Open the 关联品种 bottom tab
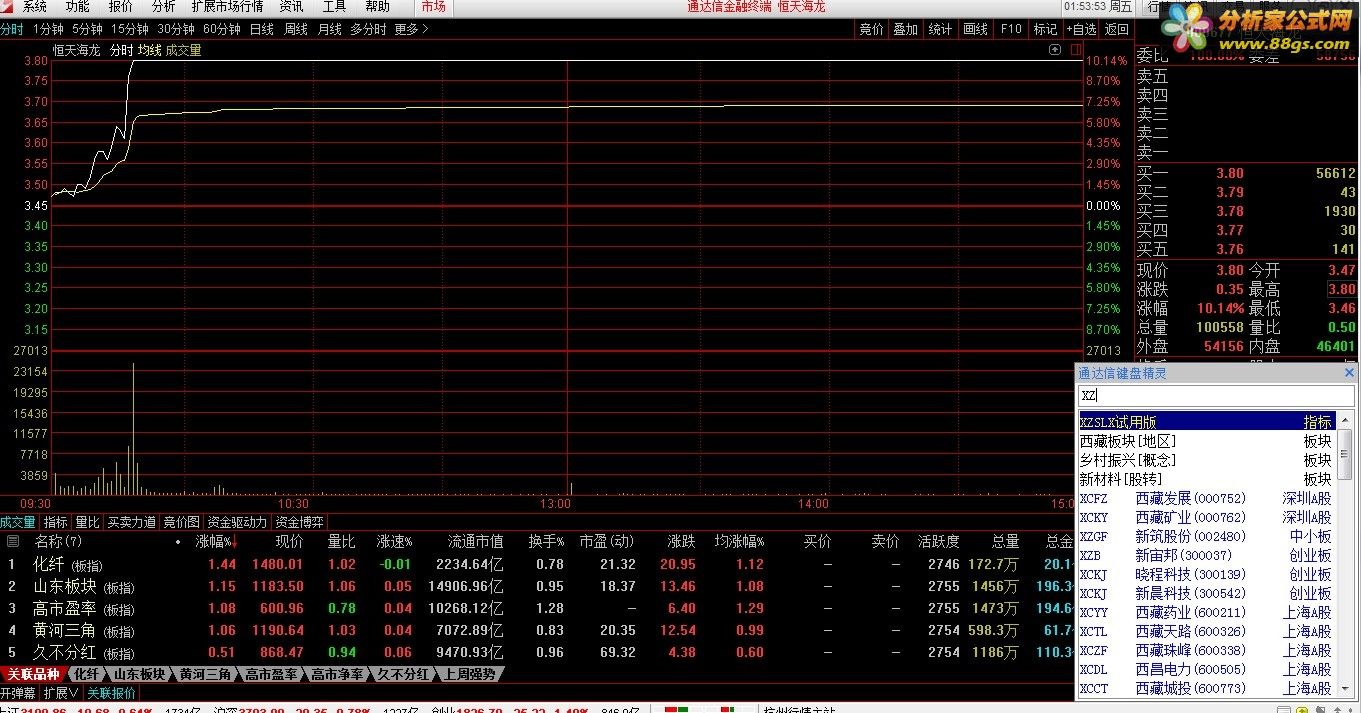 click(x=33, y=674)
